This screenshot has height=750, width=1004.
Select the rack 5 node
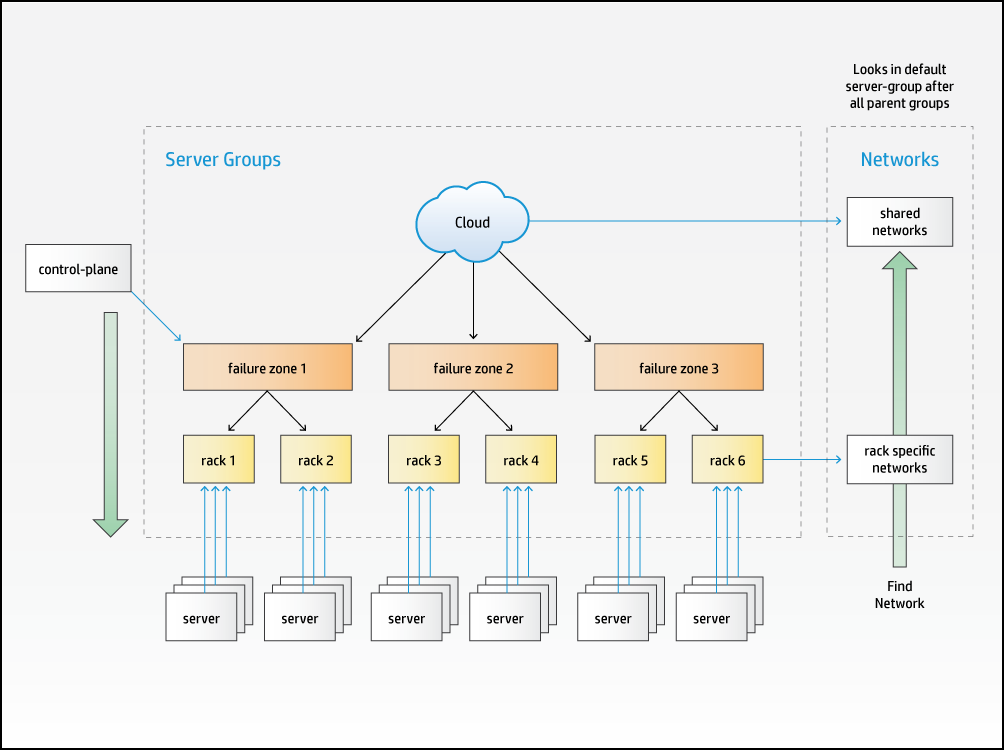tap(630, 460)
